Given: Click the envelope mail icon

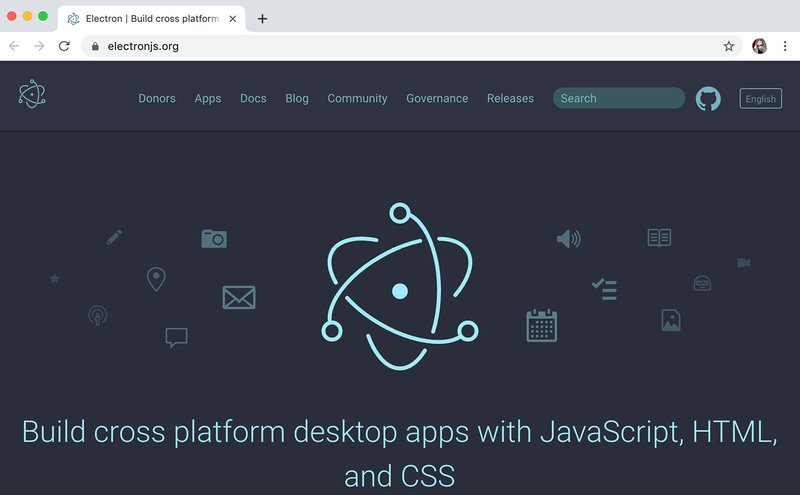Looking at the screenshot, I should point(239,298).
